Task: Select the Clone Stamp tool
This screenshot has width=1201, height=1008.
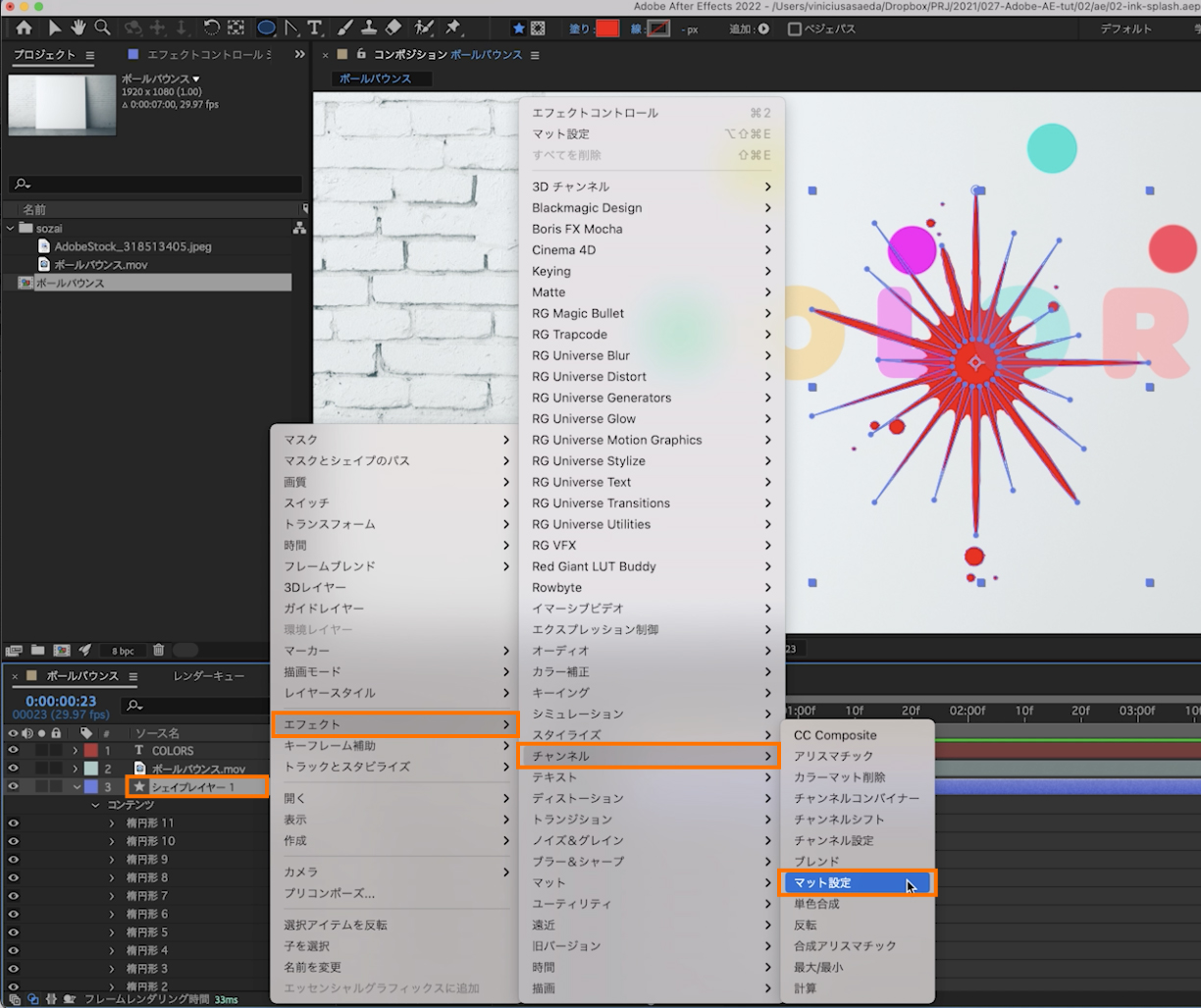Action: click(x=370, y=28)
